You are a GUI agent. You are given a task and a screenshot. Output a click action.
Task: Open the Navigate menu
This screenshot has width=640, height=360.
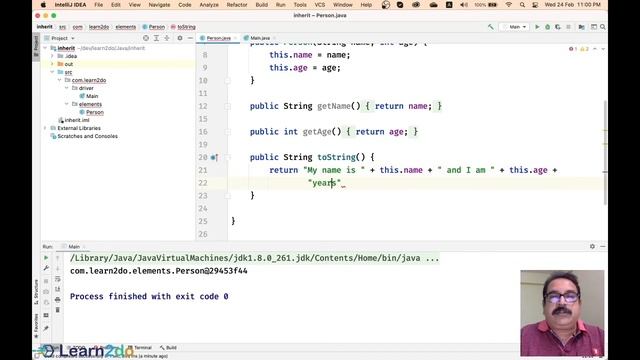[159, 5]
